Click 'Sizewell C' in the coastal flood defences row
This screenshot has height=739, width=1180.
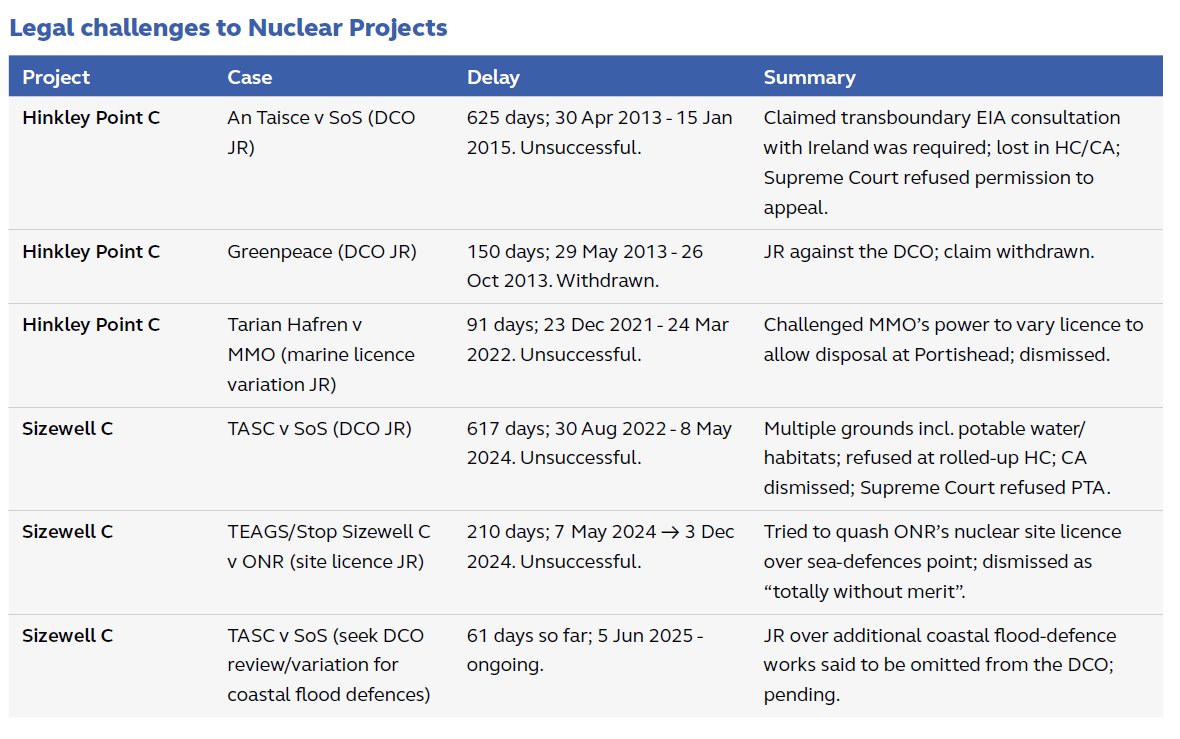coord(67,636)
